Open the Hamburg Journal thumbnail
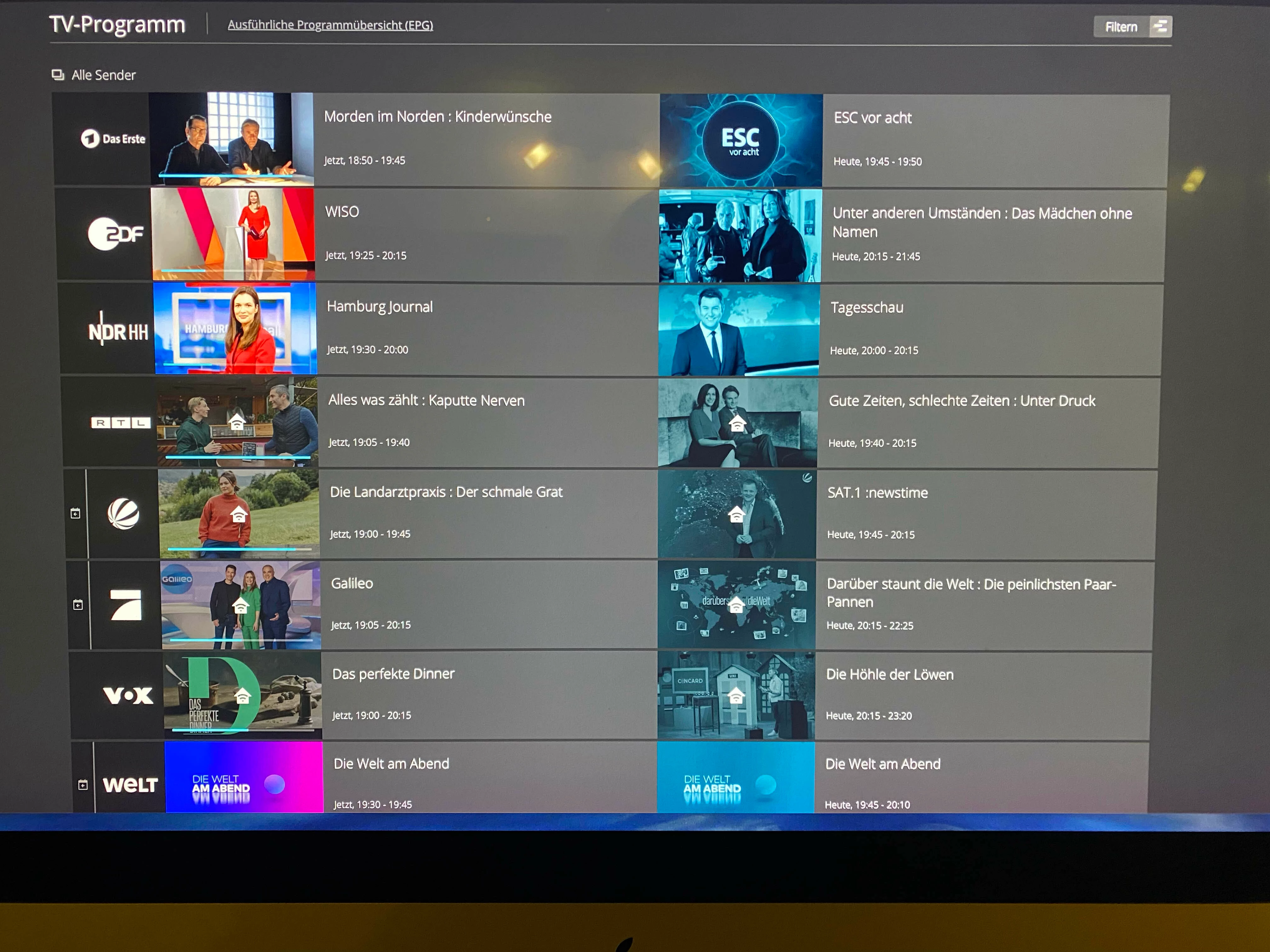The width and height of the screenshot is (1270, 952). (x=235, y=328)
